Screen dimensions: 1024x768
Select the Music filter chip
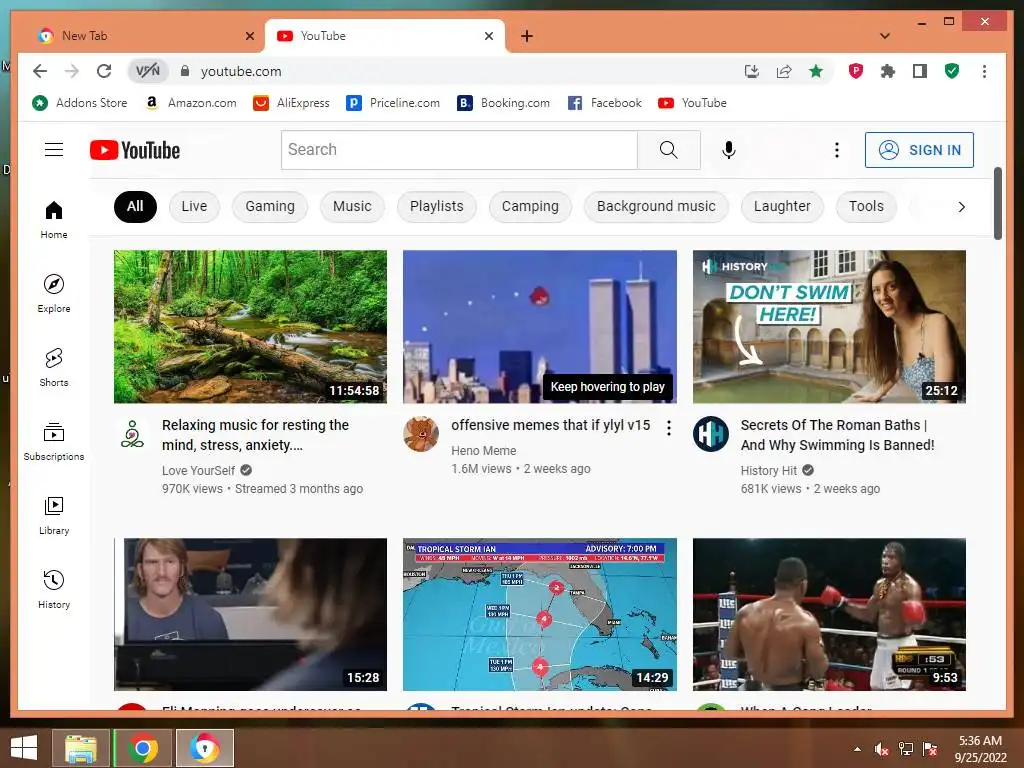[x=352, y=206]
